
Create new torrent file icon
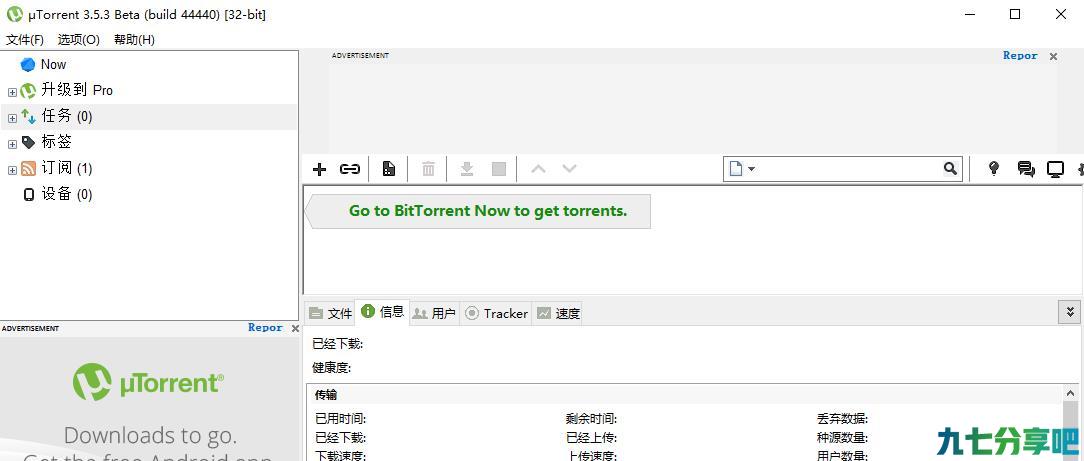pyautogui.click(x=389, y=169)
